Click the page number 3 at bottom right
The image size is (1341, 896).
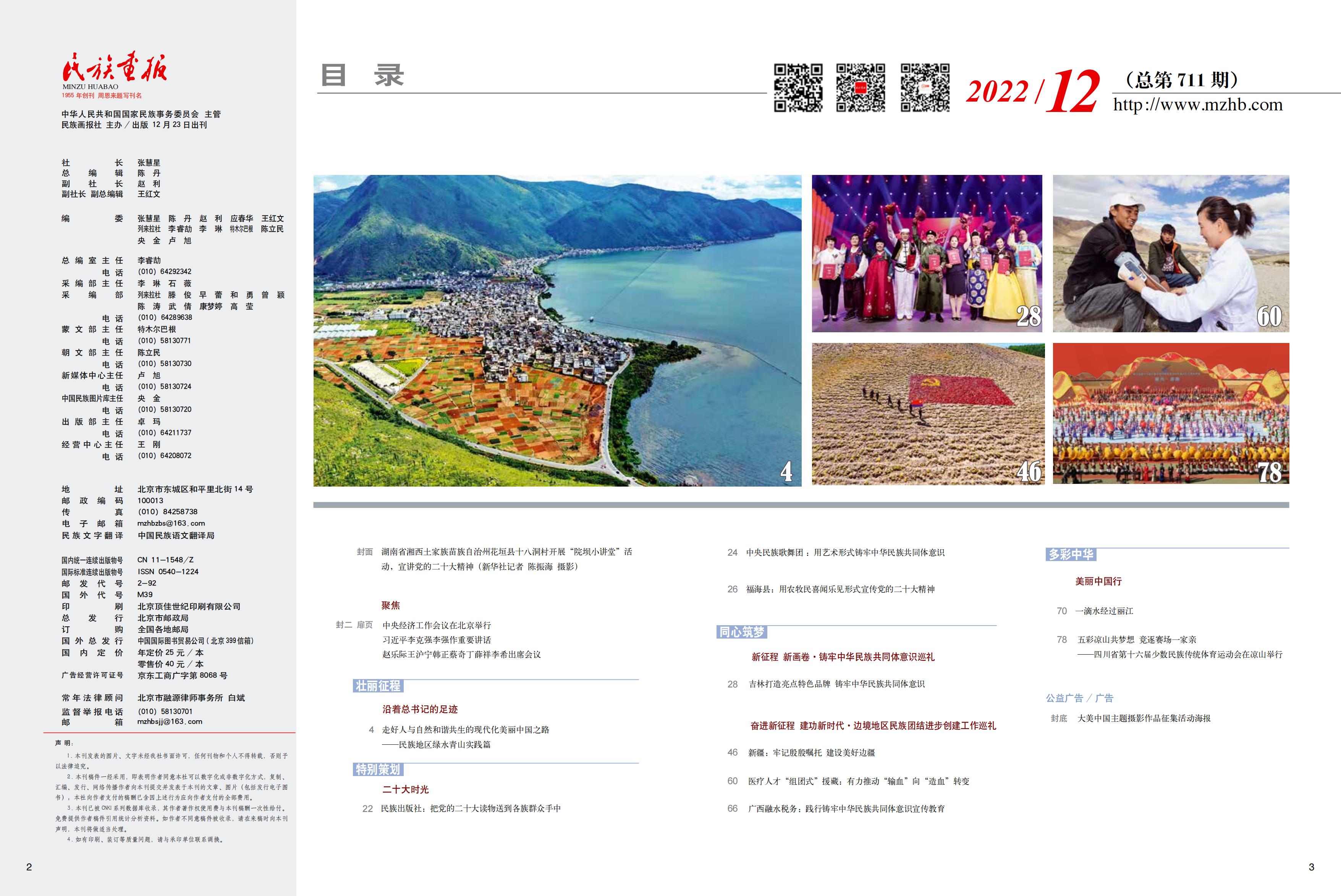pos(1311,867)
